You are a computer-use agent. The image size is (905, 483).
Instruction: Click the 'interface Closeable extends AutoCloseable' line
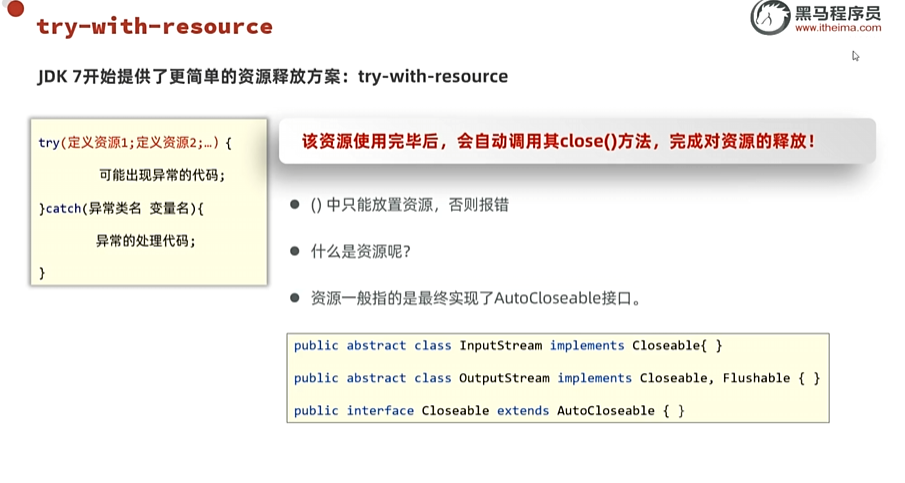tap(489, 410)
